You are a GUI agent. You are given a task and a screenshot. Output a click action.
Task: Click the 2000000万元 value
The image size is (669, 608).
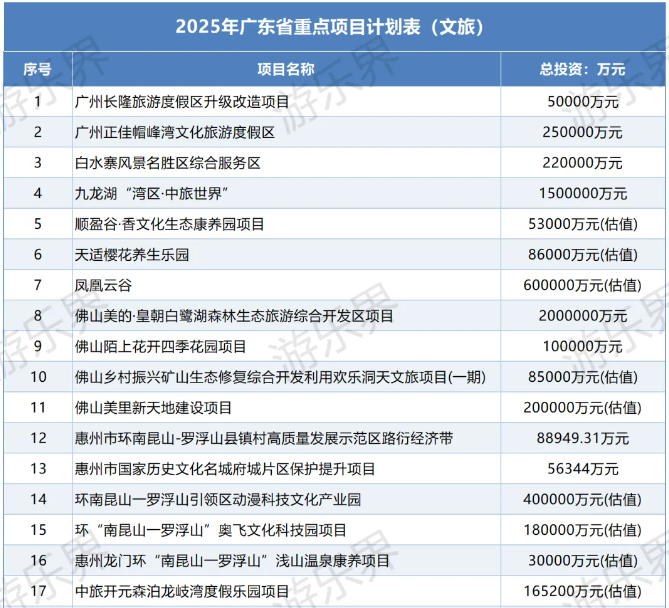pos(583,316)
